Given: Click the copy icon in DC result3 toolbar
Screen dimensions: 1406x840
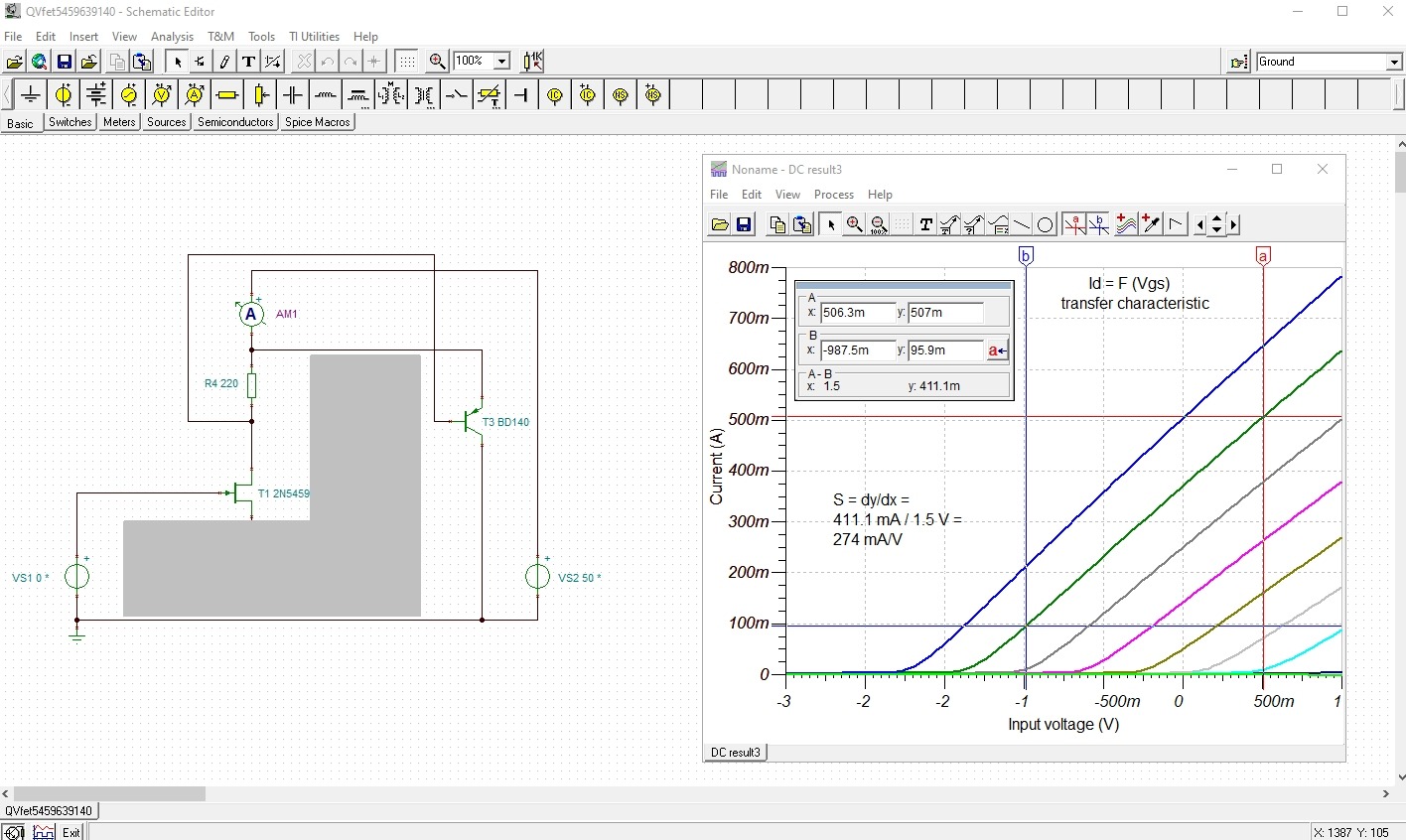Looking at the screenshot, I should tap(777, 225).
